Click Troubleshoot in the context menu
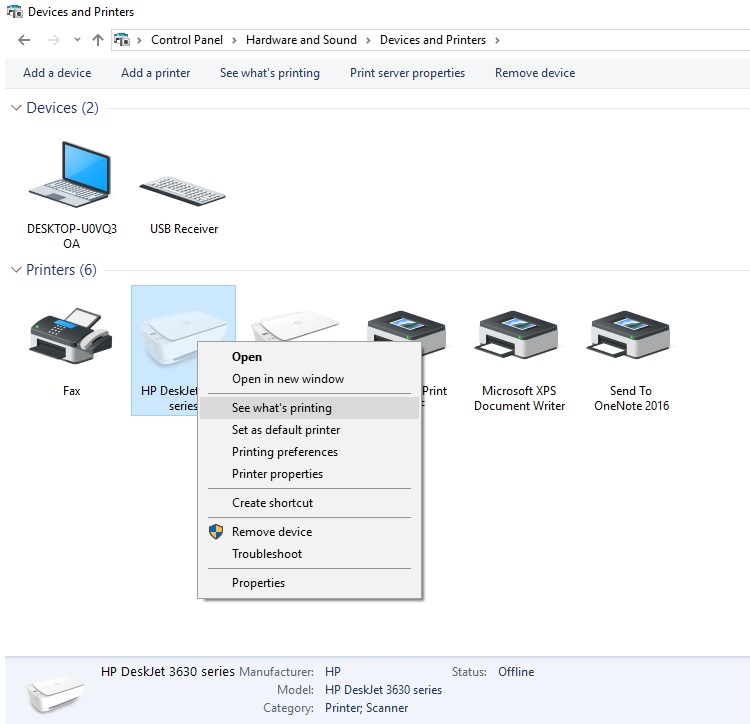This screenshot has width=750, height=724. pos(267,554)
